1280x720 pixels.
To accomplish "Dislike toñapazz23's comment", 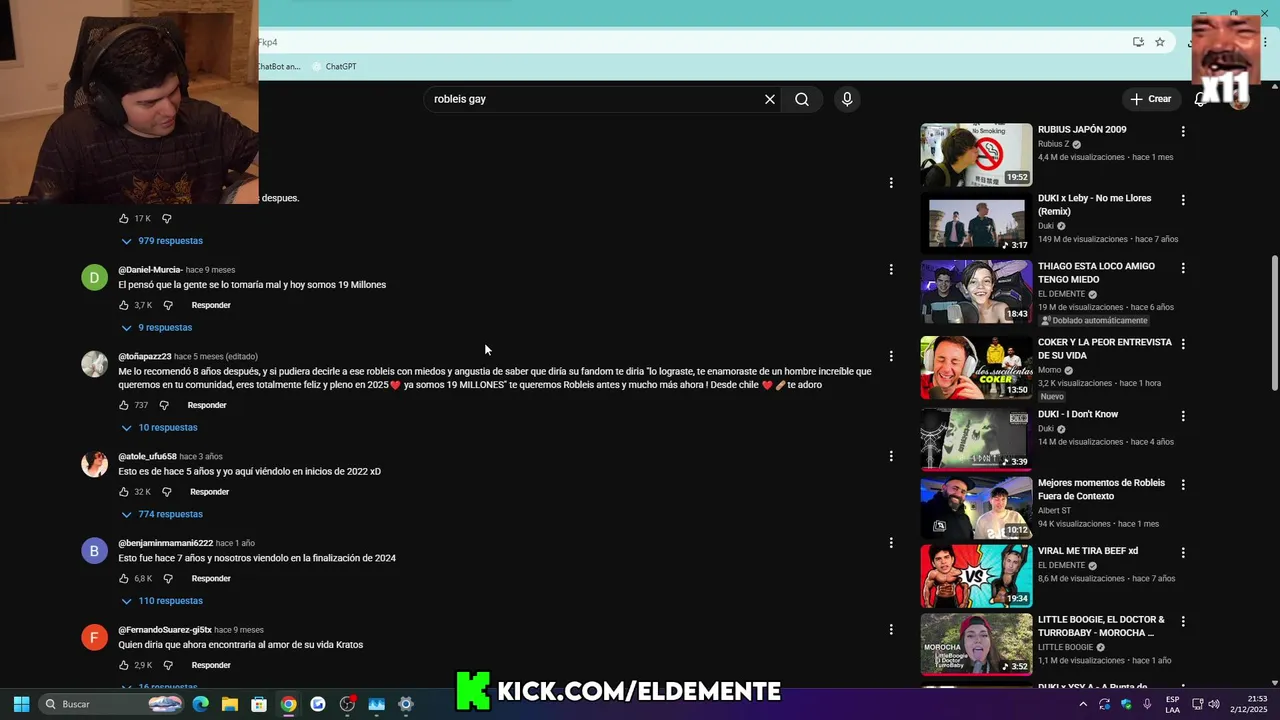I will (164, 405).
